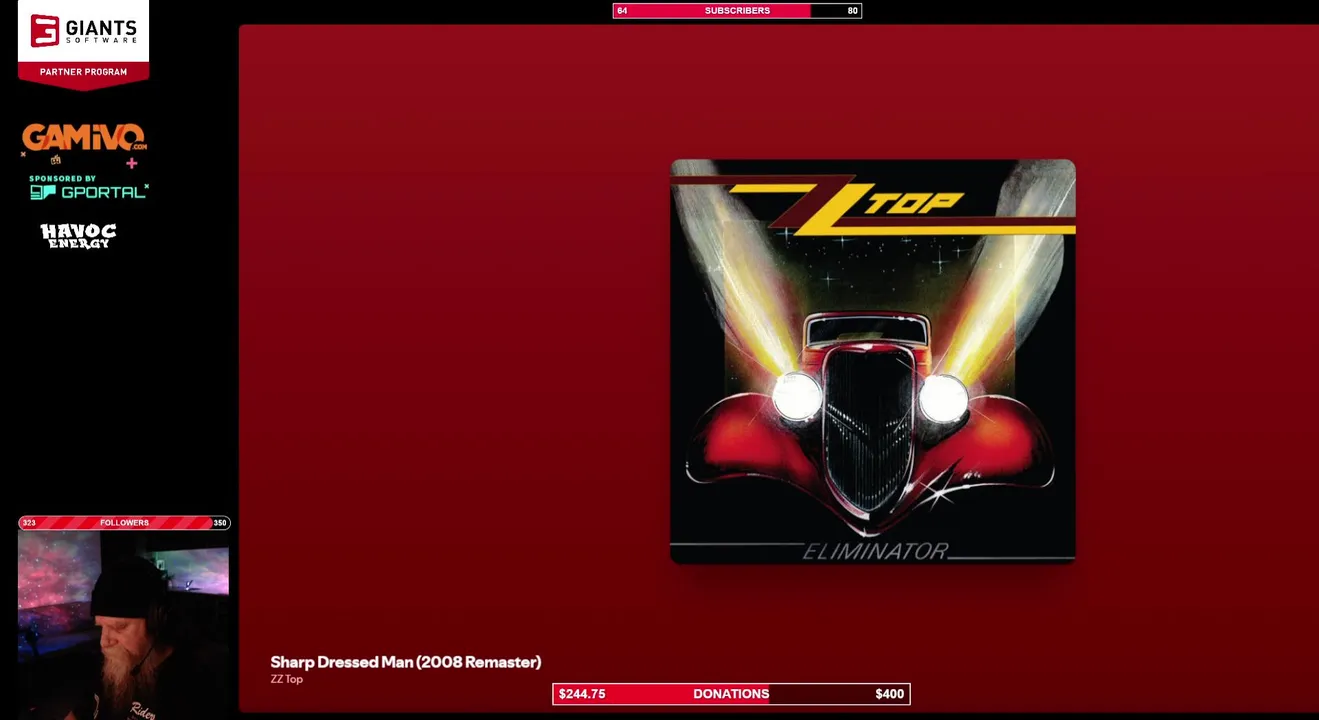The height and width of the screenshot is (720, 1319).
Task: Open the GAMIVO.com sponsor logo
Action: click(84, 139)
